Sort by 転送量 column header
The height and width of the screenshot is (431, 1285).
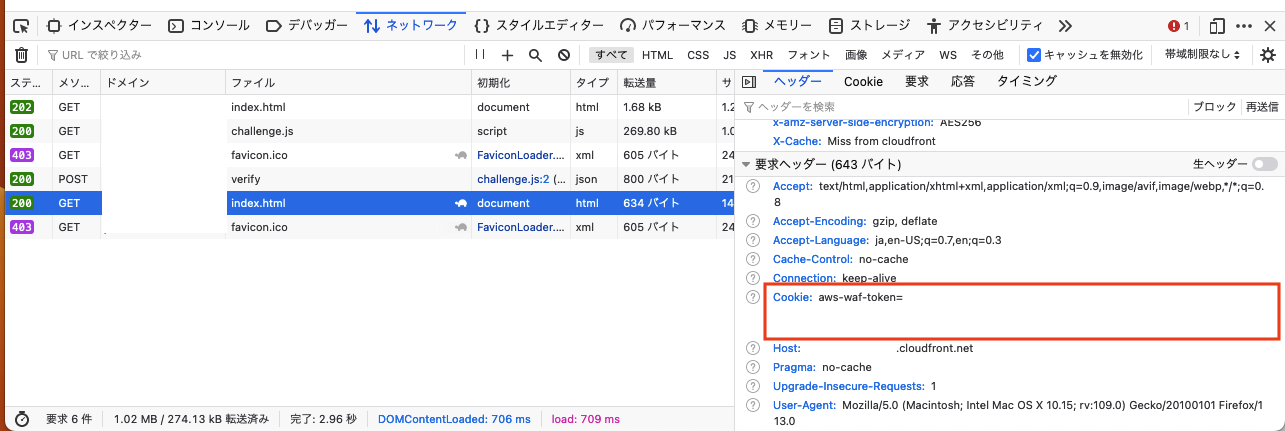point(667,82)
